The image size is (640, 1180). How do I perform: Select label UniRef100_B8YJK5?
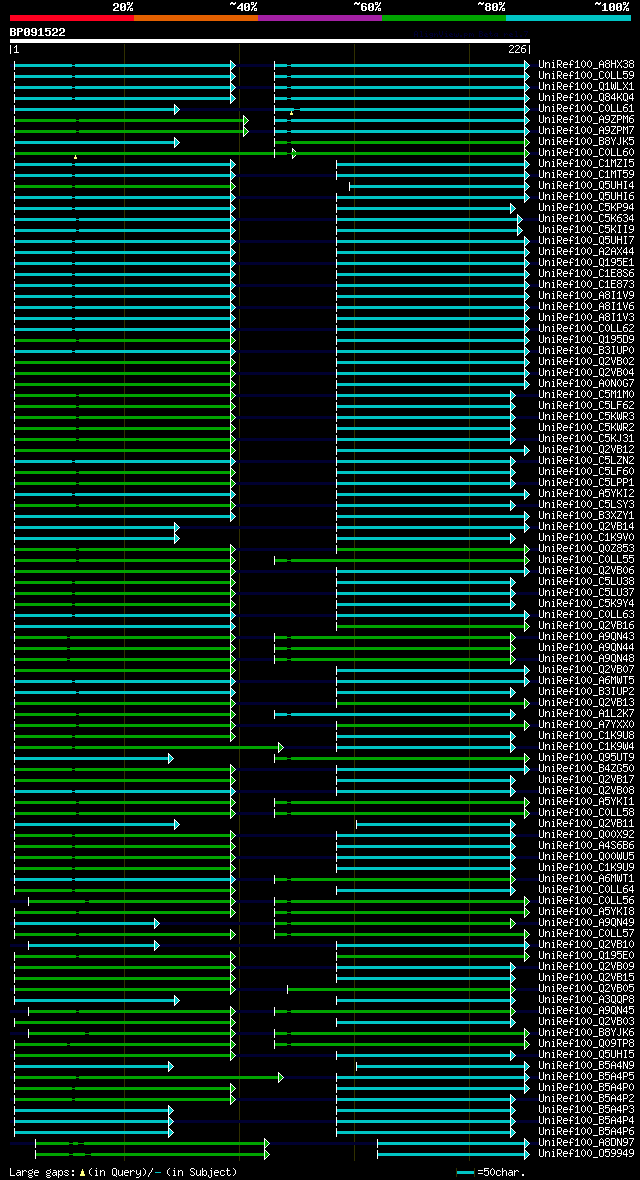[x=587, y=141]
